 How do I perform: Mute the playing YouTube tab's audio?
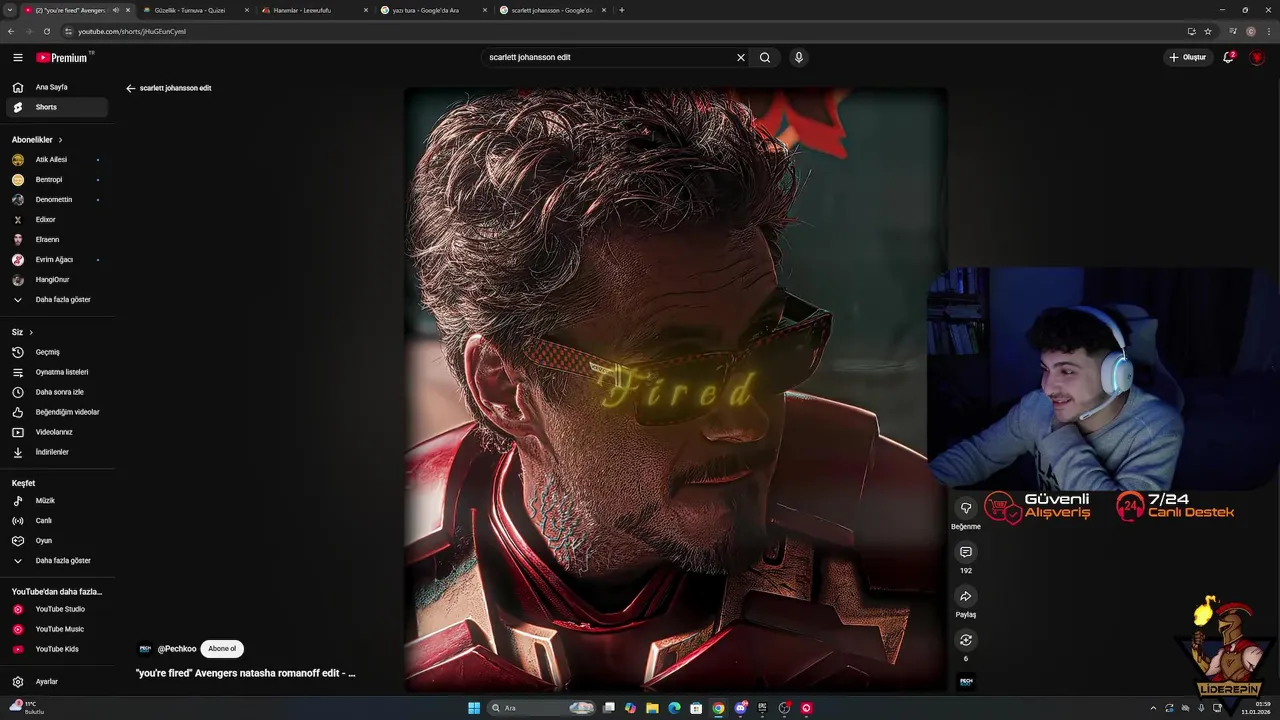pyautogui.click(x=116, y=10)
